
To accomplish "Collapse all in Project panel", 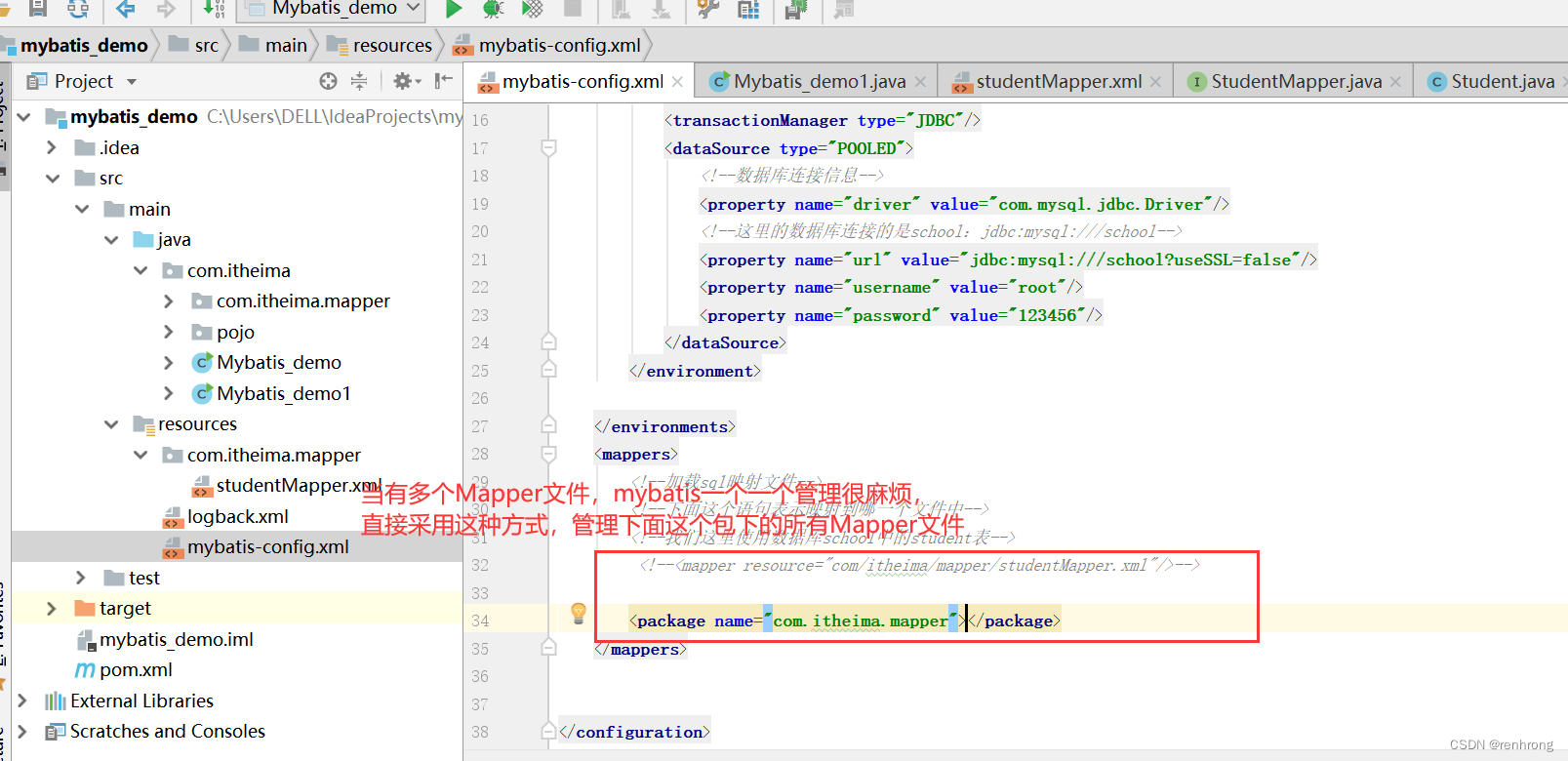I will tap(359, 81).
